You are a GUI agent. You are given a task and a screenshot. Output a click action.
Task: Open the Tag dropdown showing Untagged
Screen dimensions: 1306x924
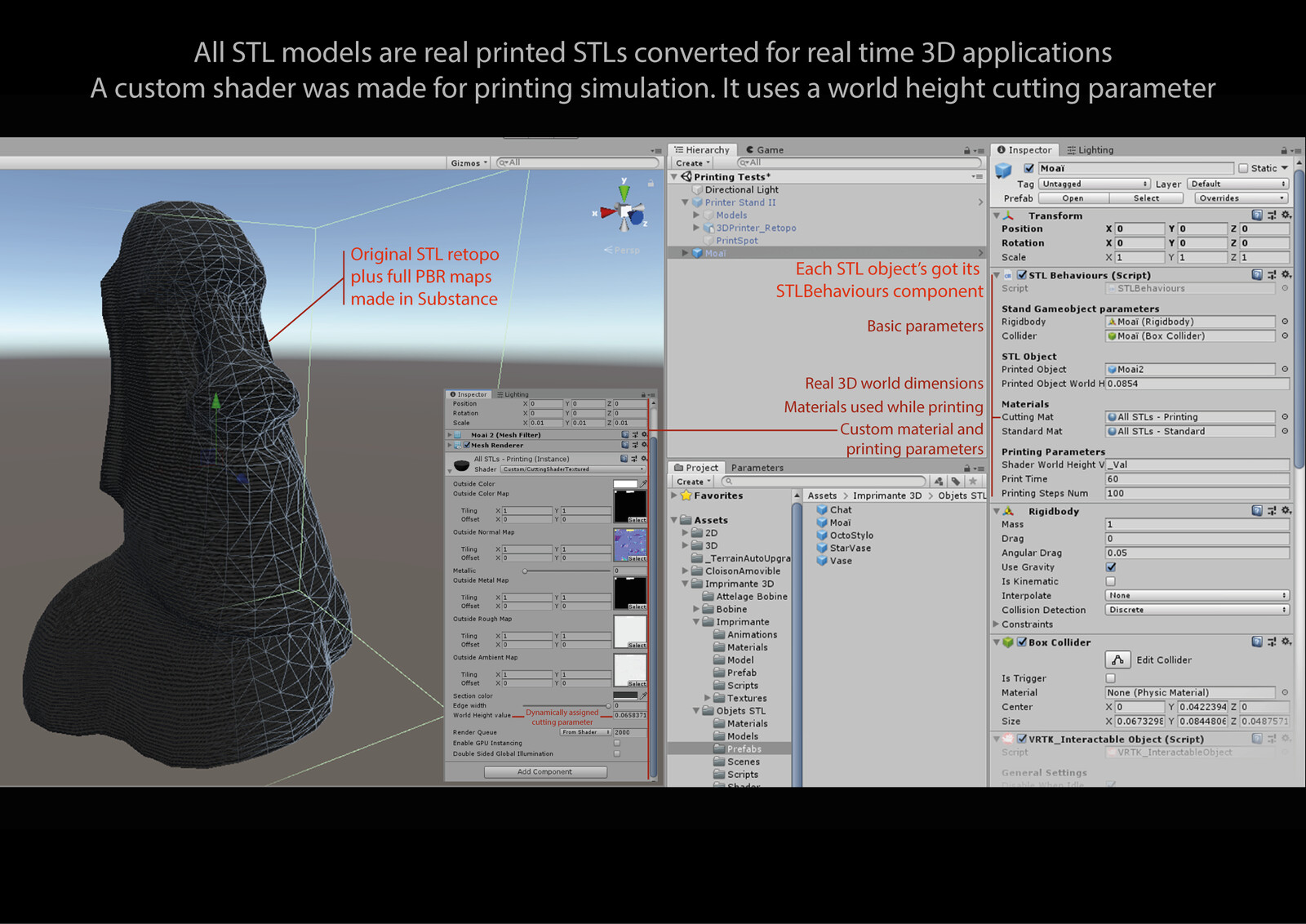(1094, 184)
